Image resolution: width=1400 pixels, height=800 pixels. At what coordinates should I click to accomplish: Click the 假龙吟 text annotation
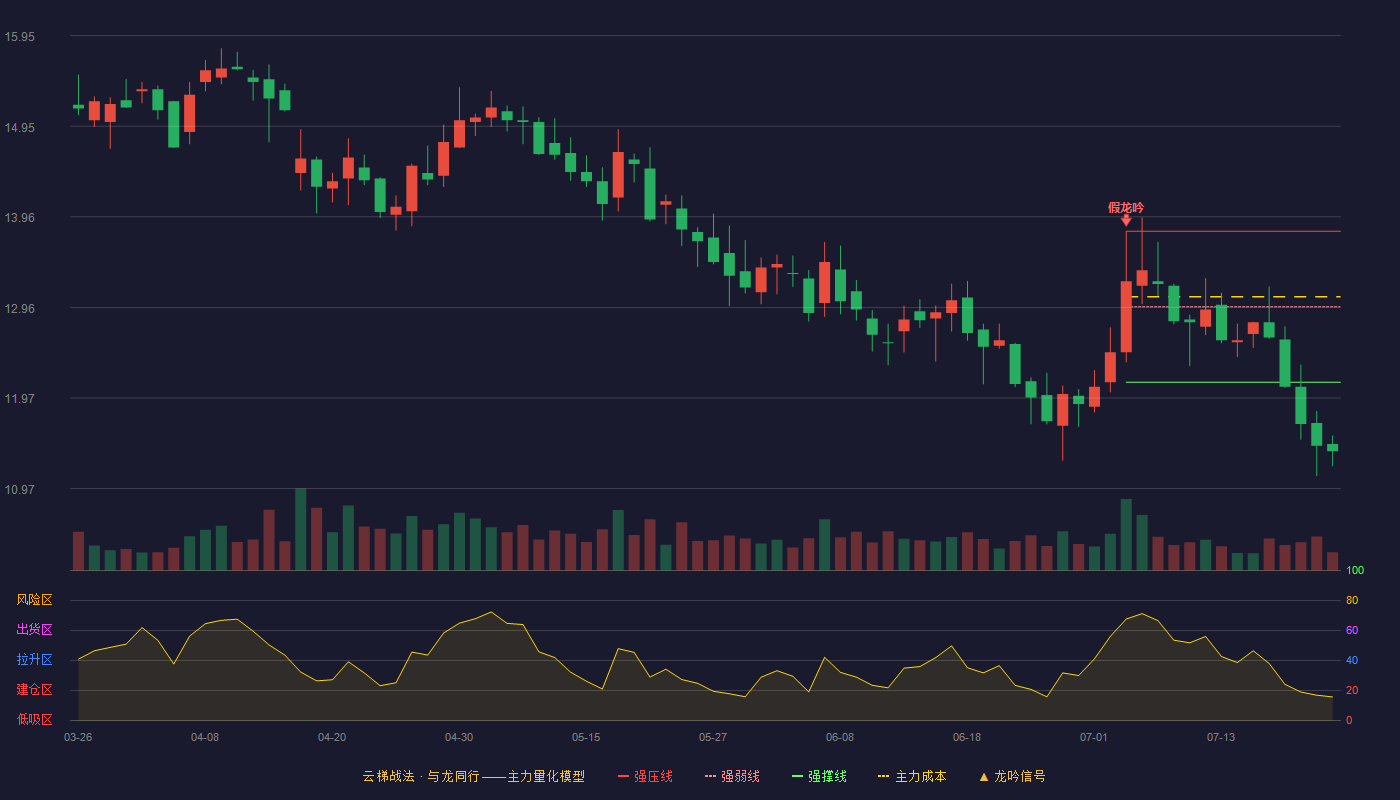point(1126,207)
